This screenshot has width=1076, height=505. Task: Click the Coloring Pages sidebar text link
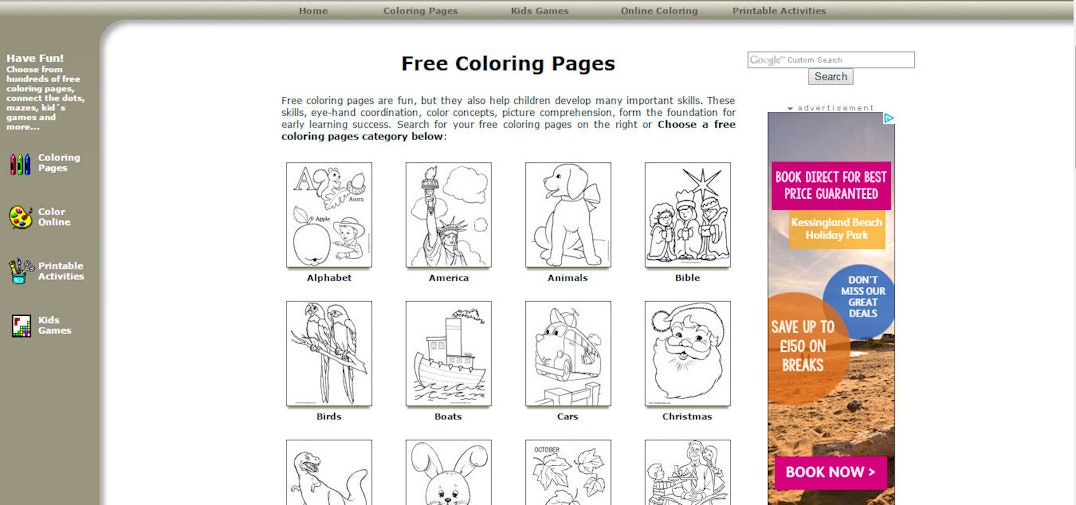coord(59,163)
